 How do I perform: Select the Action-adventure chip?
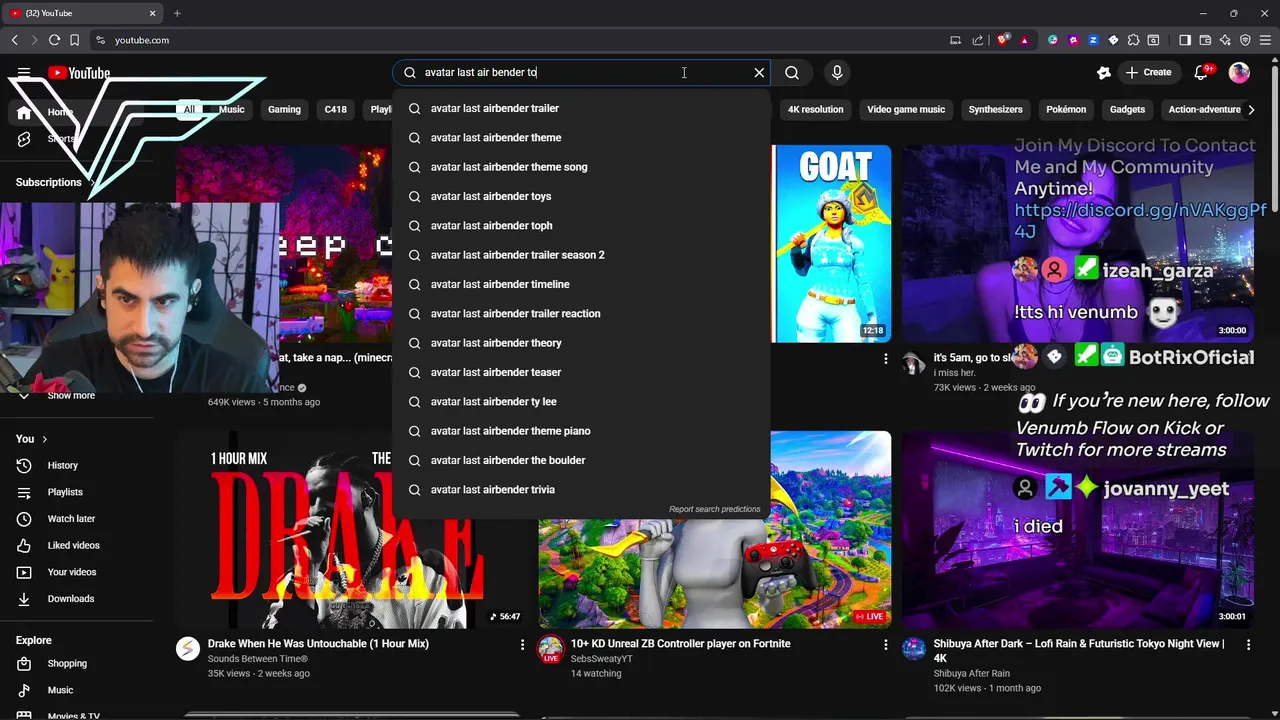[x=1204, y=109]
